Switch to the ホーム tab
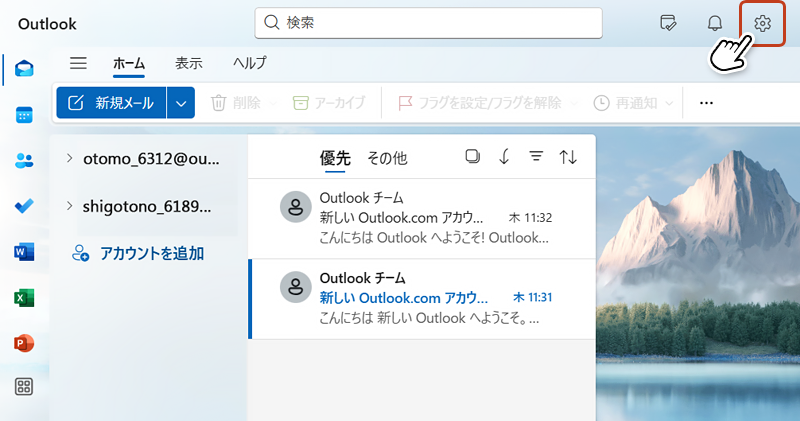Viewport: 800px width, 421px height. (x=129, y=63)
